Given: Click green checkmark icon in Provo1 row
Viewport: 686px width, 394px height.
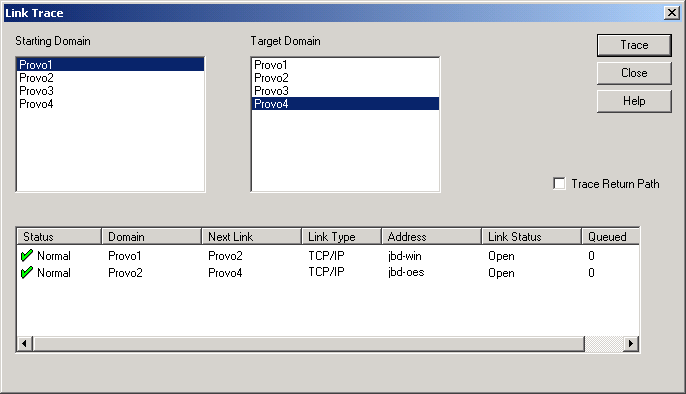Looking at the screenshot, I should (x=27, y=255).
